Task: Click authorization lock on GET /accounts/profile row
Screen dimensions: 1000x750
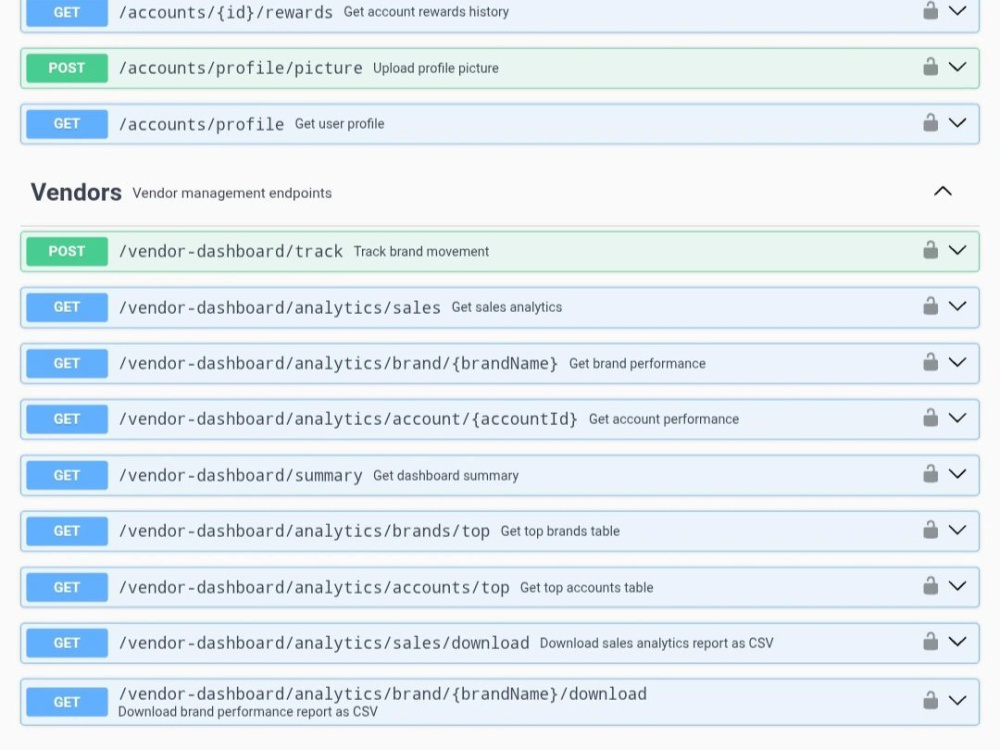Action: pyautogui.click(x=930, y=122)
